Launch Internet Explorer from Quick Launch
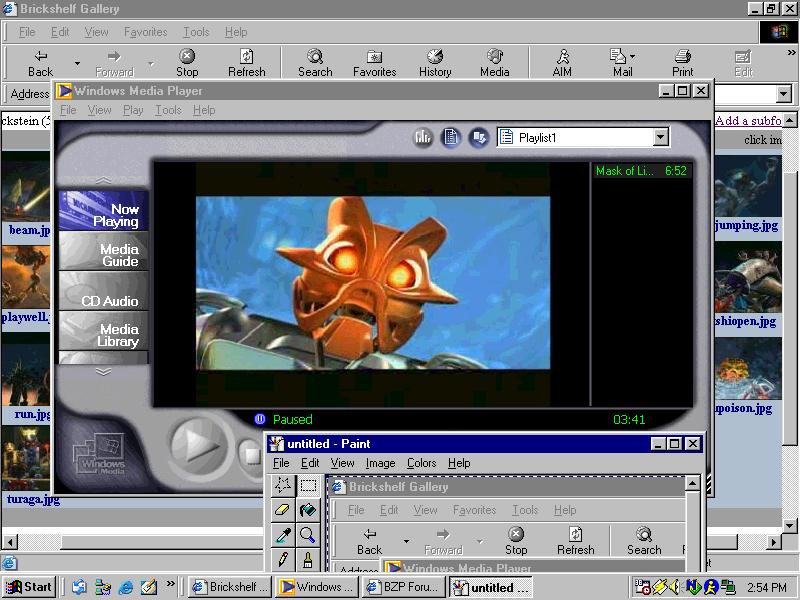800x600 pixels. click(x=126, y=587)
